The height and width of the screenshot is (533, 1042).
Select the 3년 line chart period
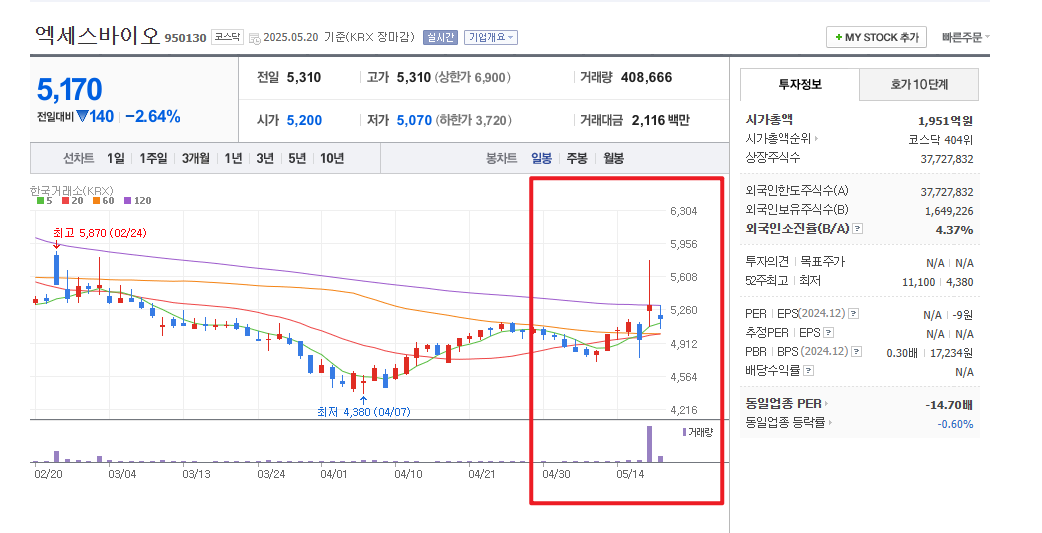coord(265,158)
